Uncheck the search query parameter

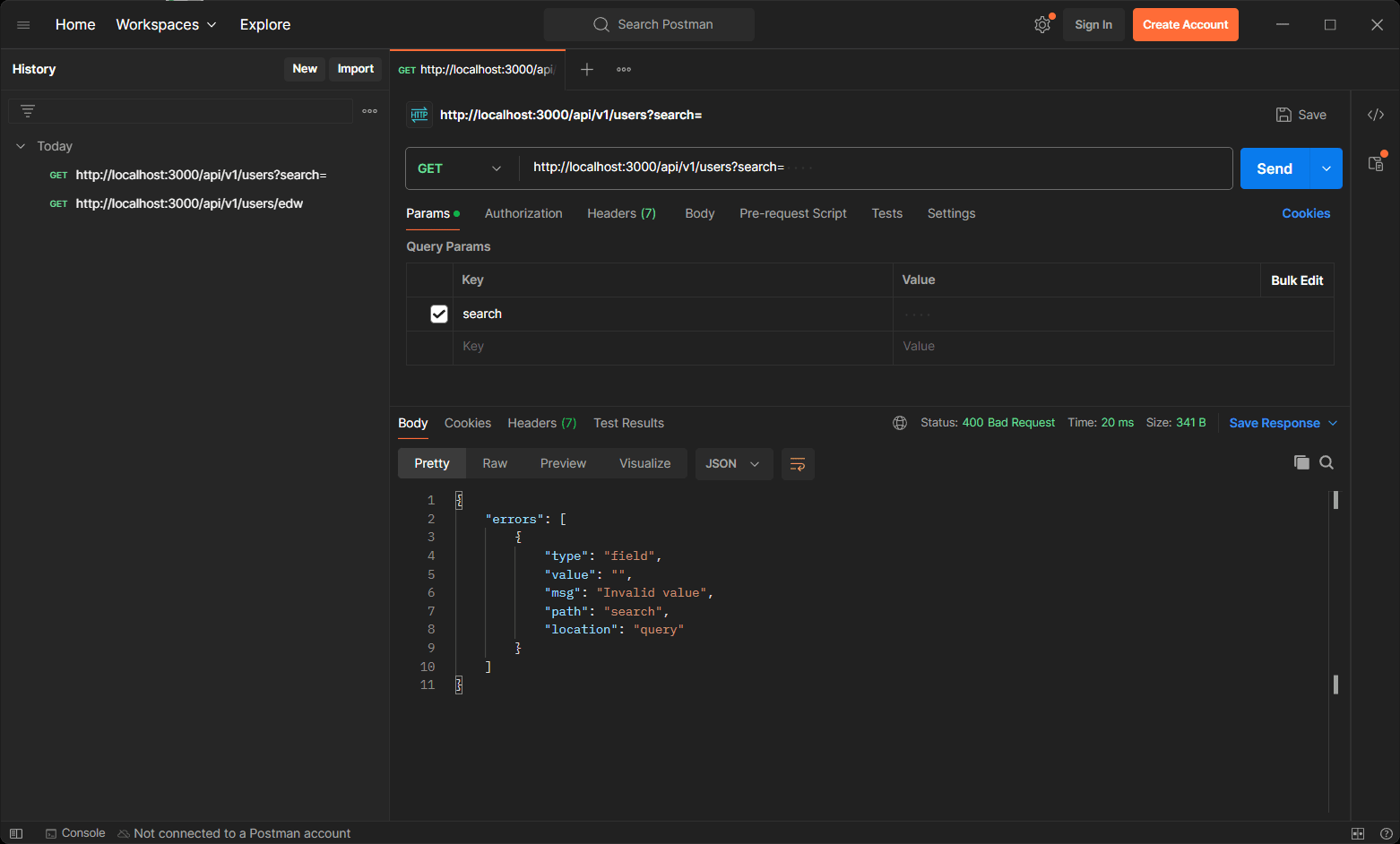(438, 314)
